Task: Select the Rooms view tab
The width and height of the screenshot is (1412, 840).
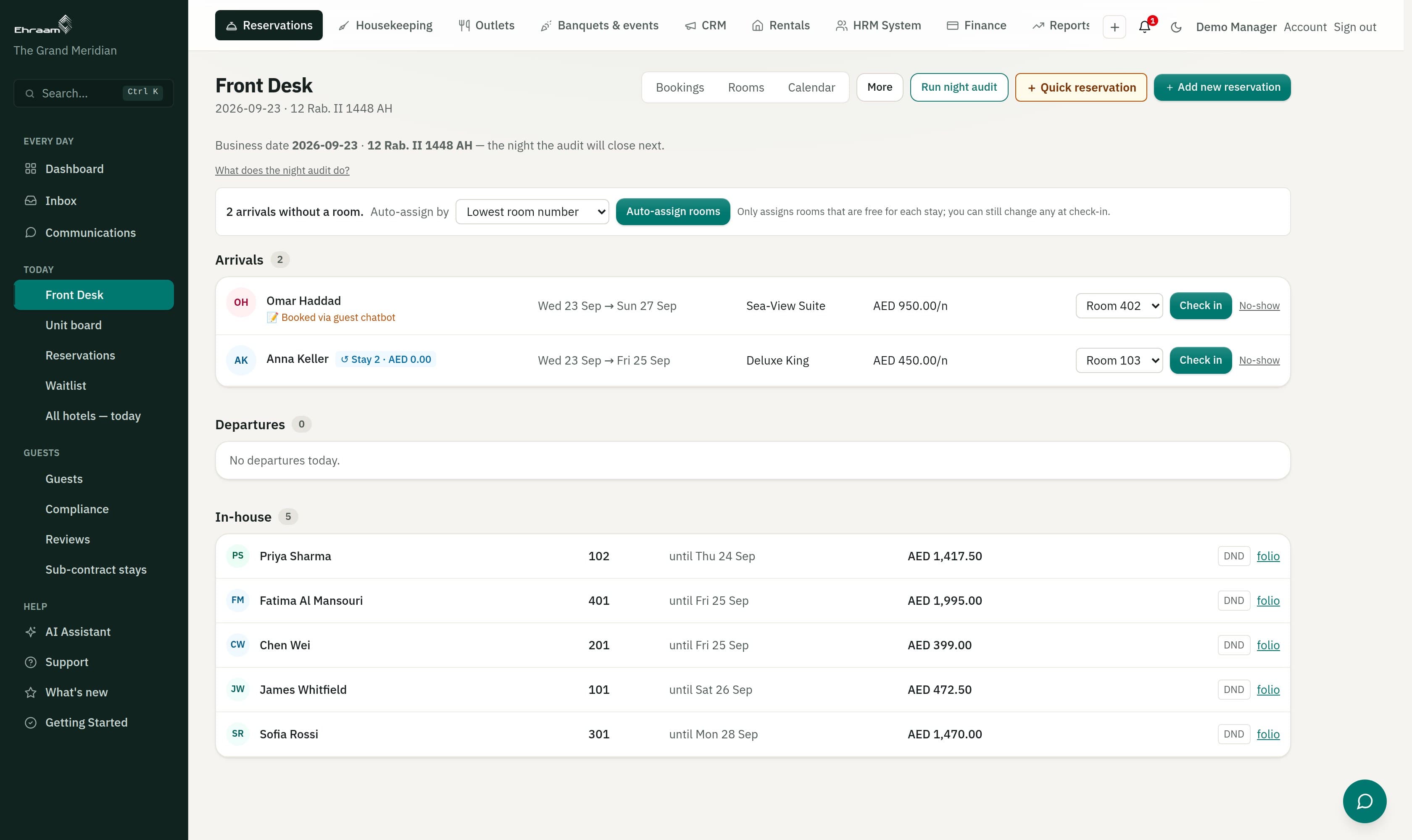Action: click(x=746, y=87)
